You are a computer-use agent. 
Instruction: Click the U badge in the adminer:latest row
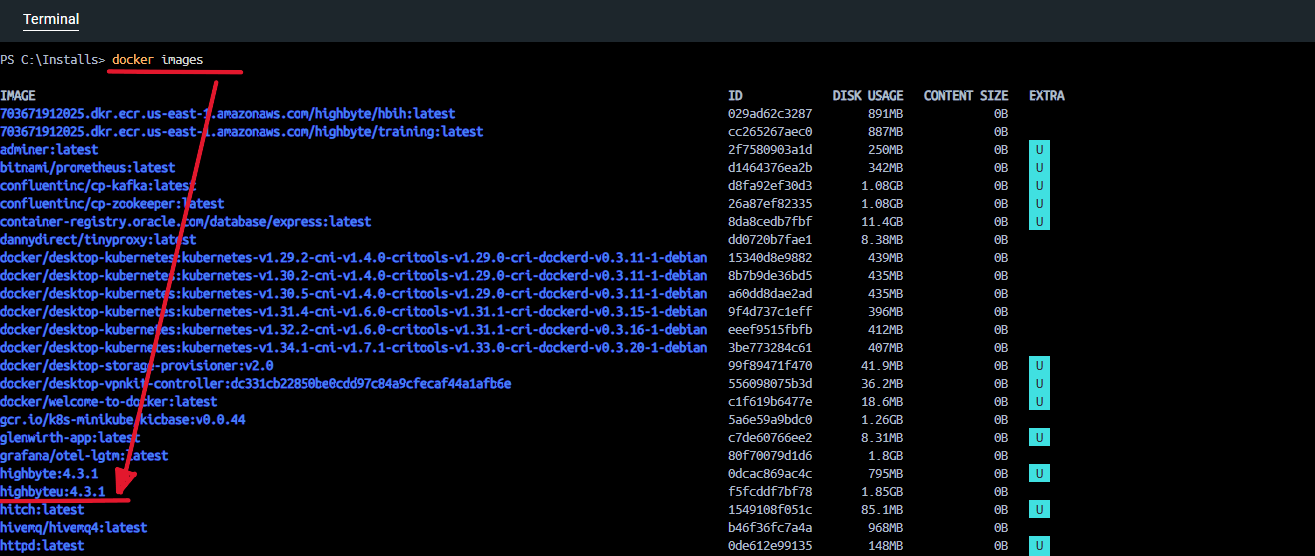pyautogui.click(x=1040, y=150)
